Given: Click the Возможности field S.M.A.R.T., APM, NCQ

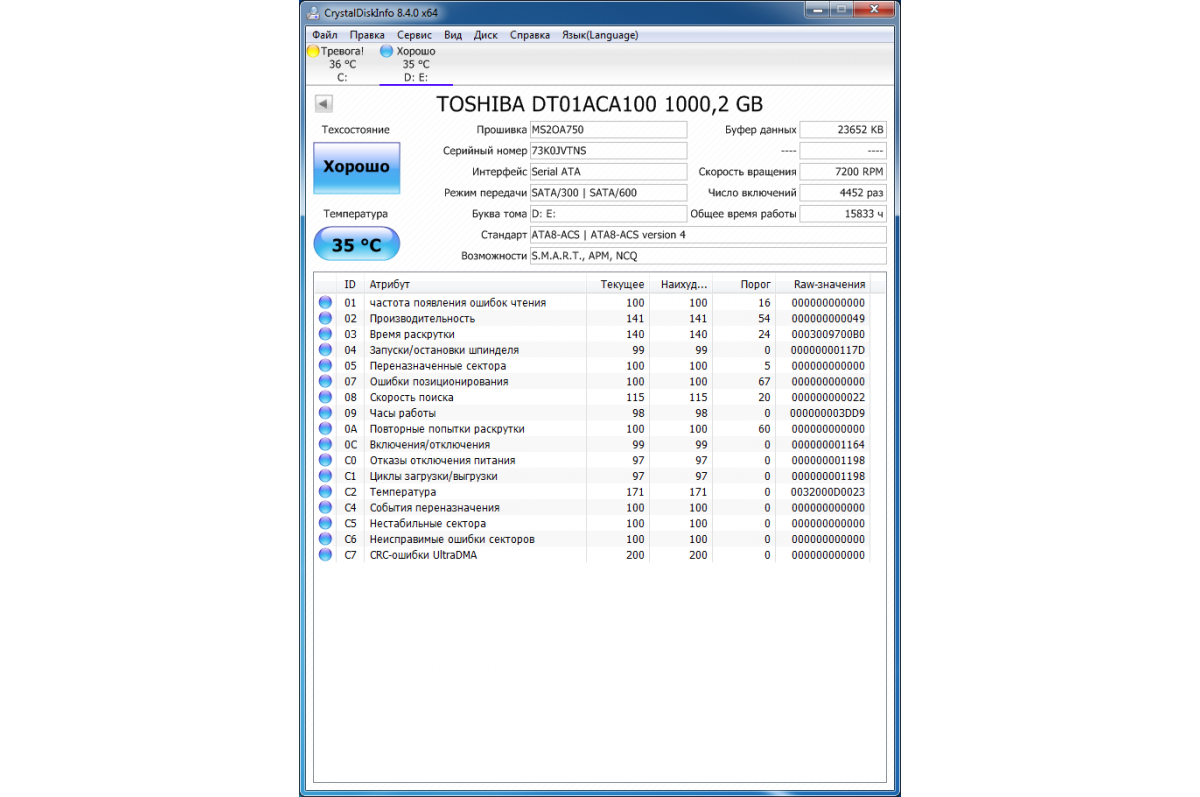Looking at the screenshot, I should (x=707, y=256).
